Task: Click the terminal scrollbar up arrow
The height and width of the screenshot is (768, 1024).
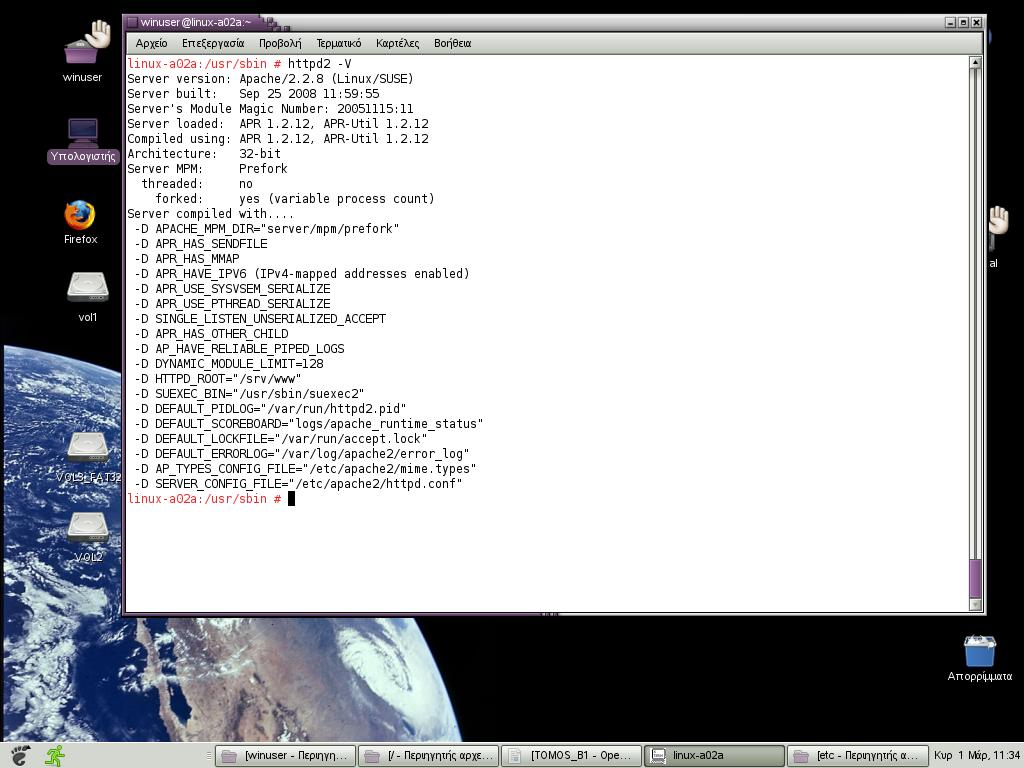Action: [x=975, y=63]
